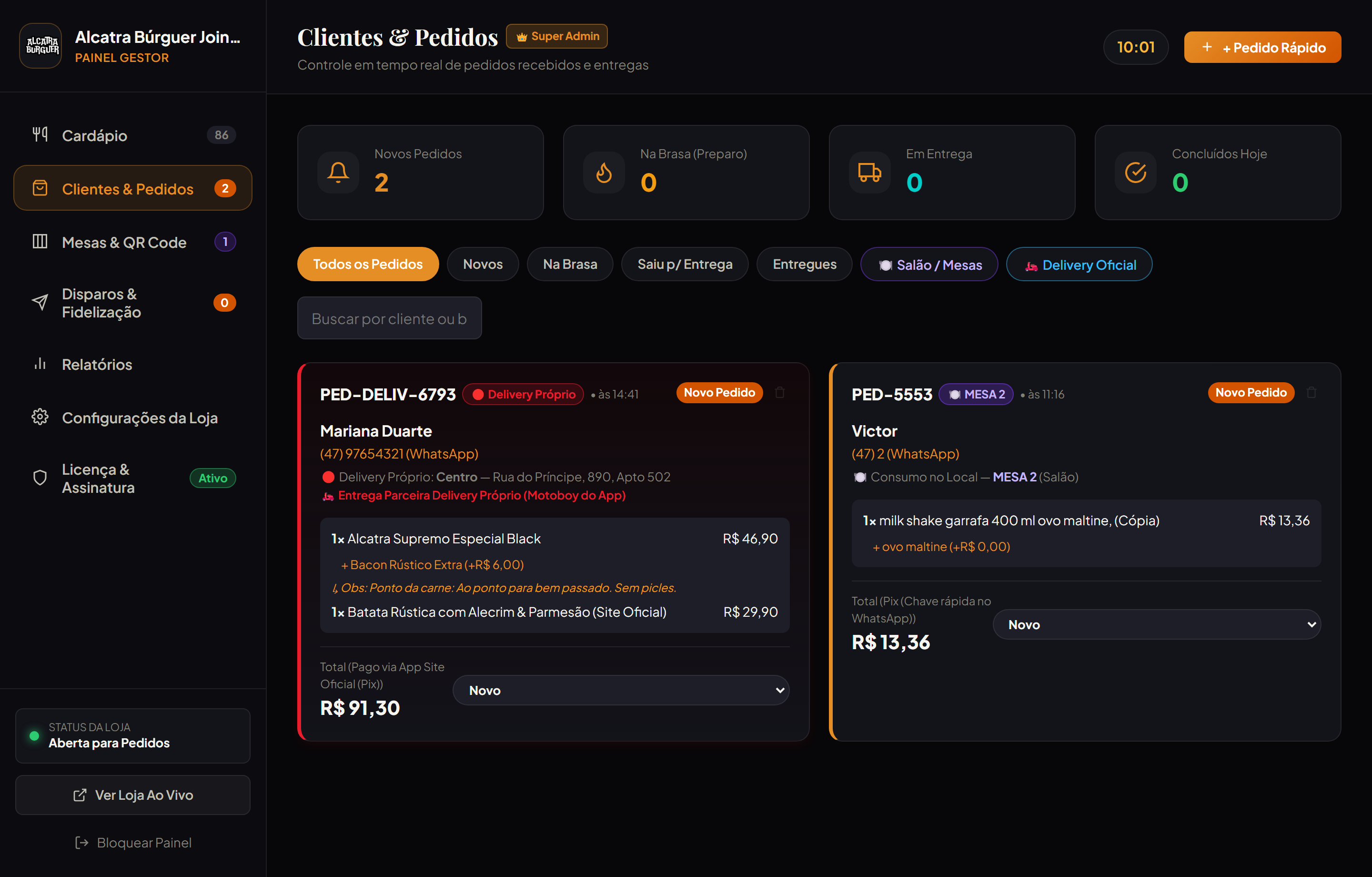The width and height of the screenshot is (1372, 877).
Task: Filter by Salão / Mesas
Action: pyautogui.click(x=929, y=264)
